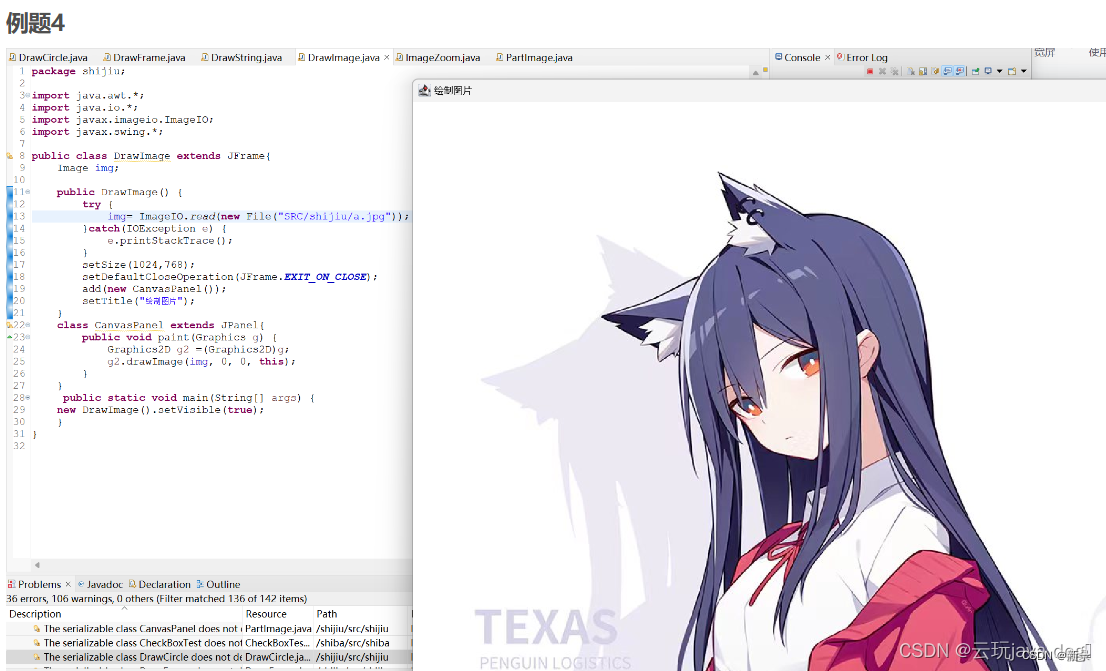Open the Error Log tab

point(861,57)
